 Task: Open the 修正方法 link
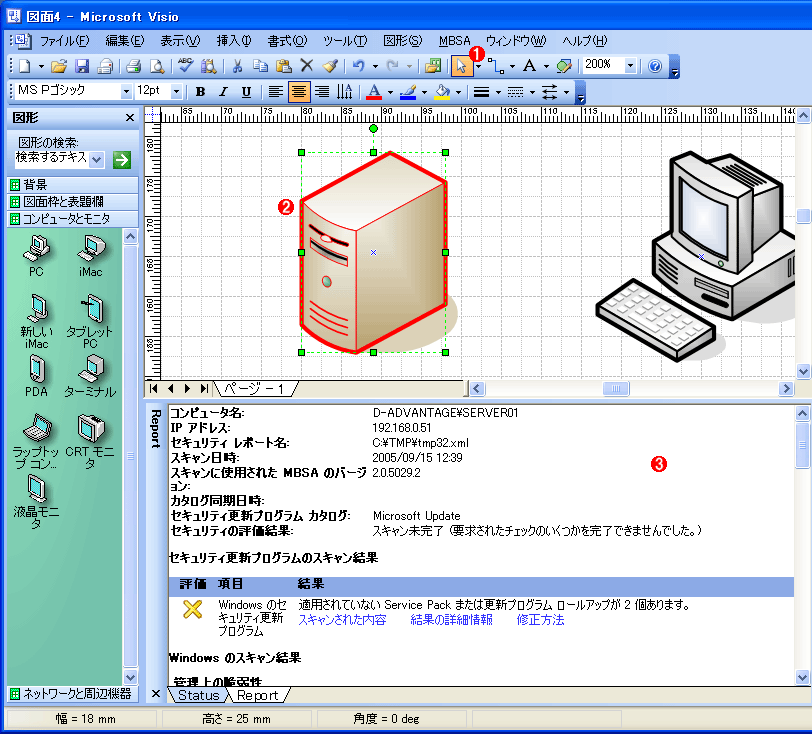click(540, 620)
